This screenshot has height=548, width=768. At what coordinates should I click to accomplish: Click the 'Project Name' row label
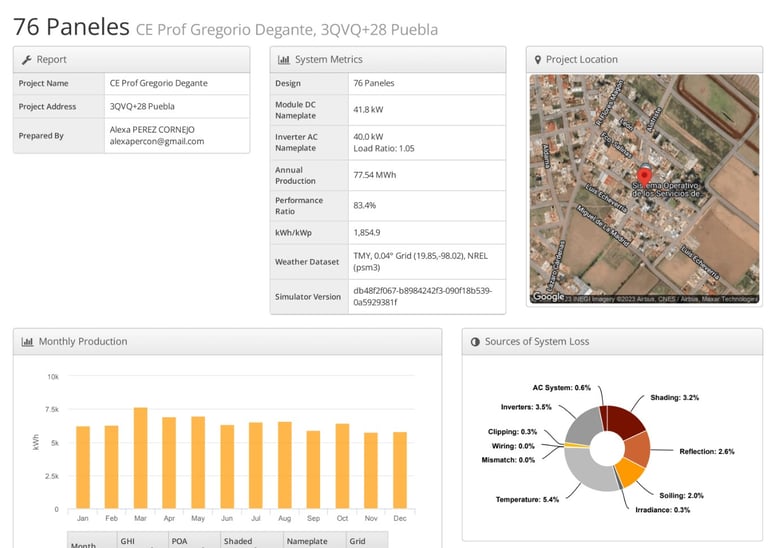coord(44,83)
